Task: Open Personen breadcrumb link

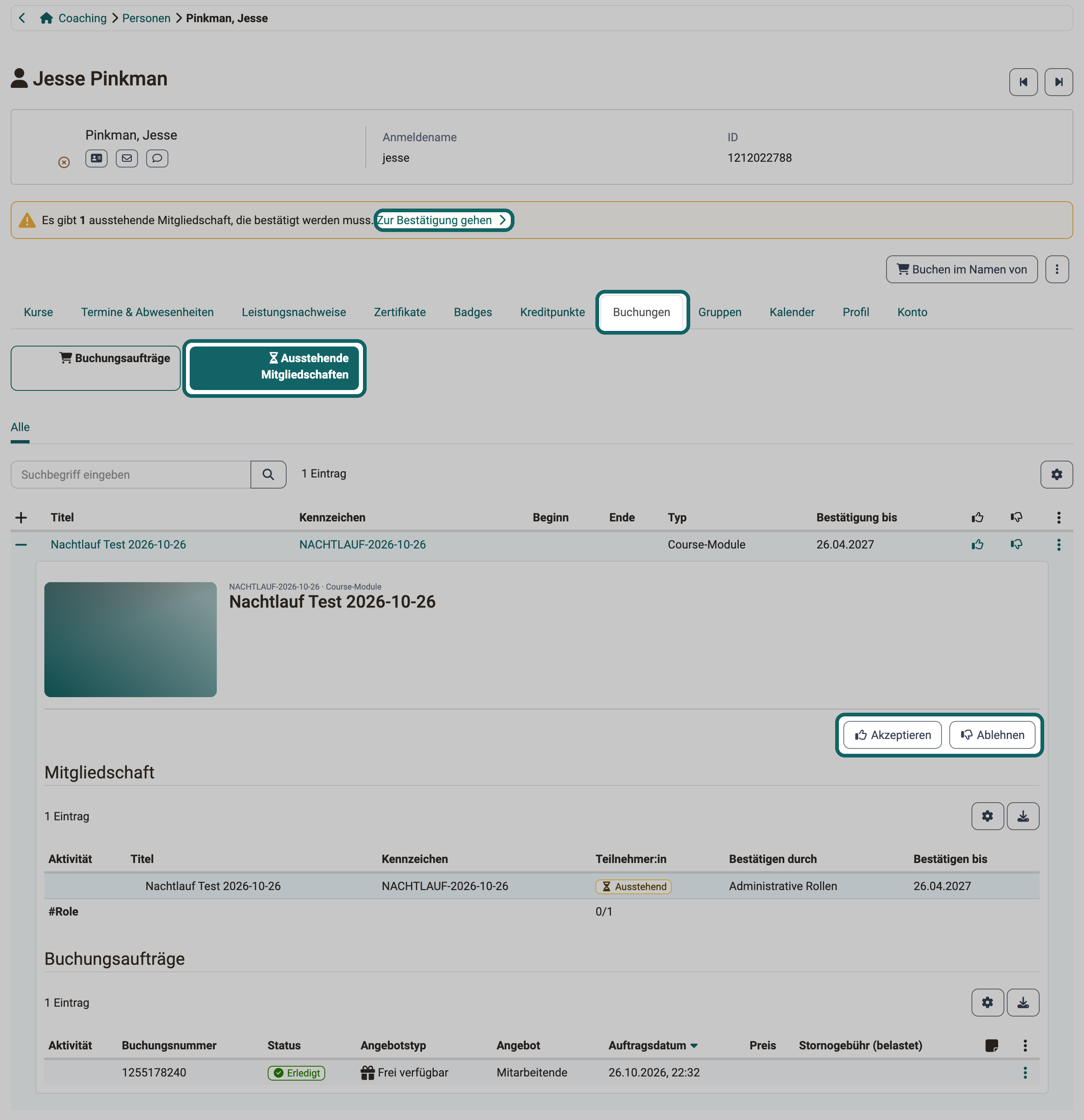Action: point(146,18)
